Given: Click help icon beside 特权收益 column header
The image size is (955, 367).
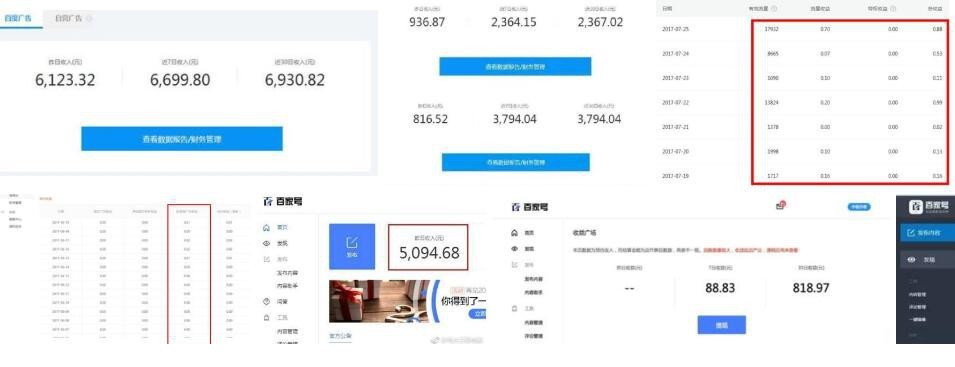Looking at the screenshot, I should point(893,9).
